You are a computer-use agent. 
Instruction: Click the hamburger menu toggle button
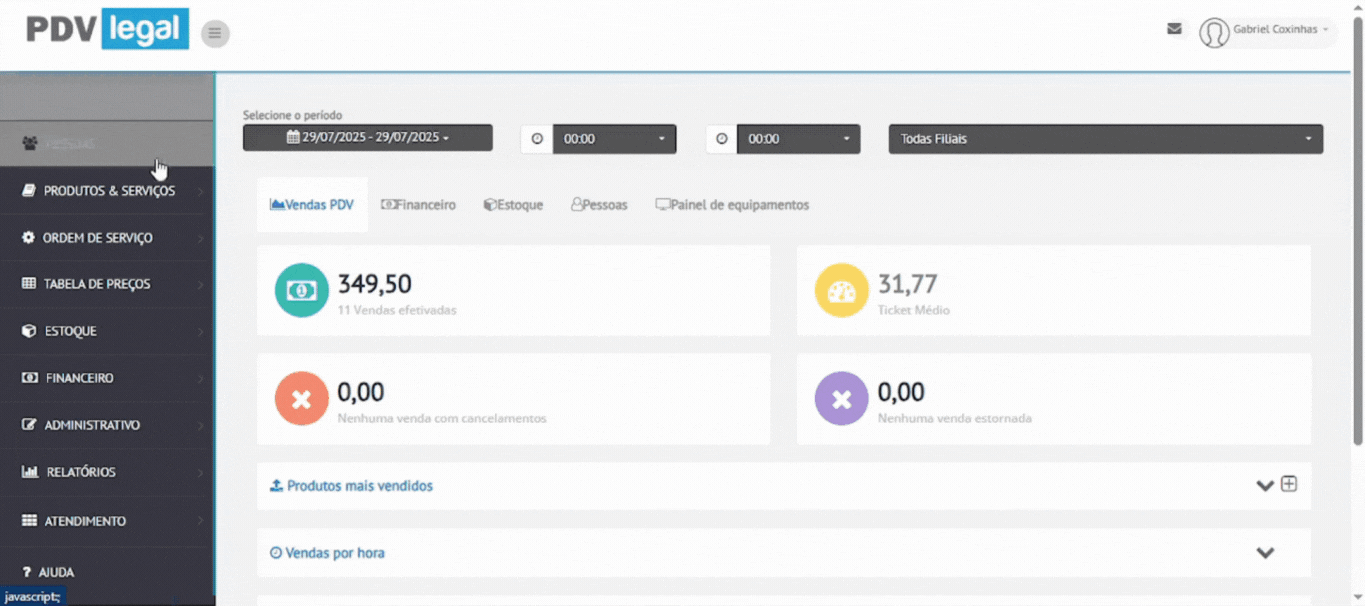[215, 34]
